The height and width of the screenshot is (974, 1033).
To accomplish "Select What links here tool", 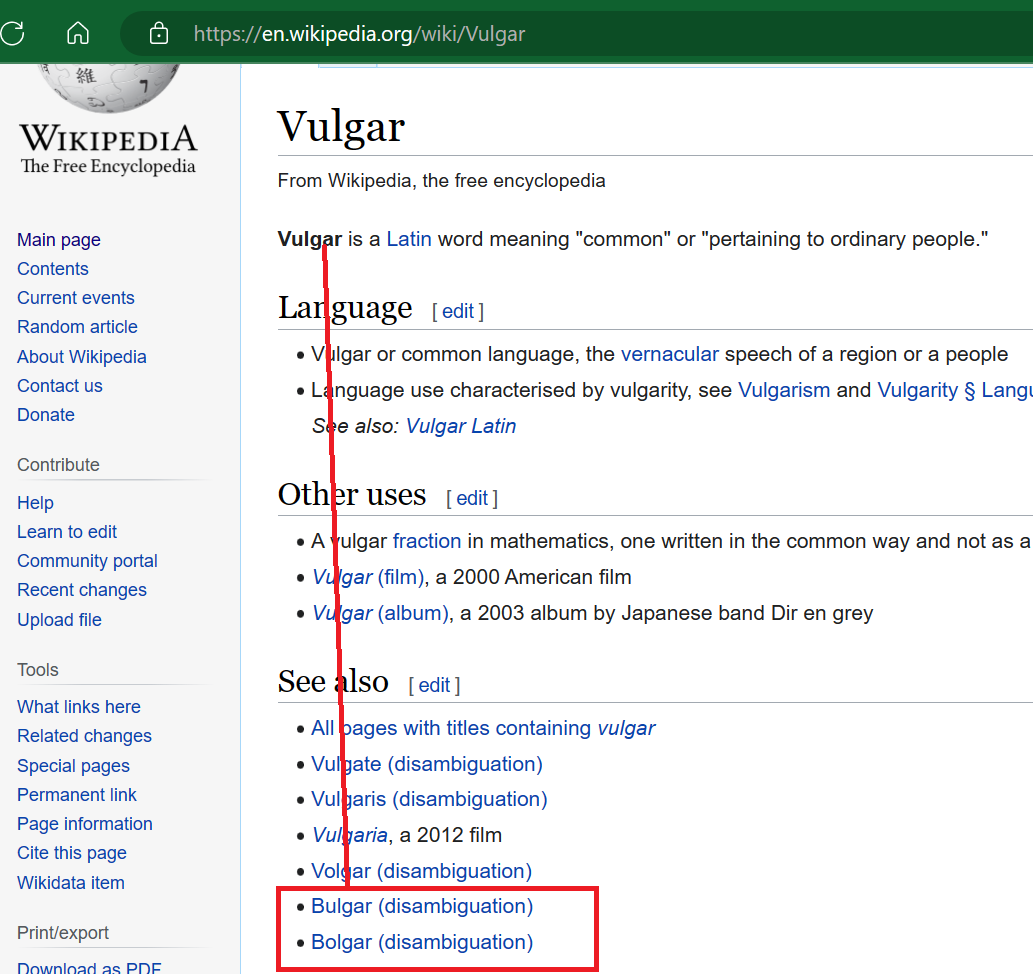I will coord(79,707).
